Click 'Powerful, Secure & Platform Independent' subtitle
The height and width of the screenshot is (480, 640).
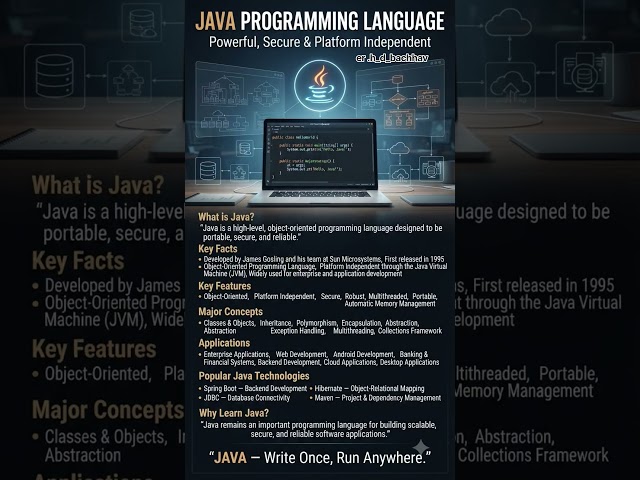(x=320, y=42)
